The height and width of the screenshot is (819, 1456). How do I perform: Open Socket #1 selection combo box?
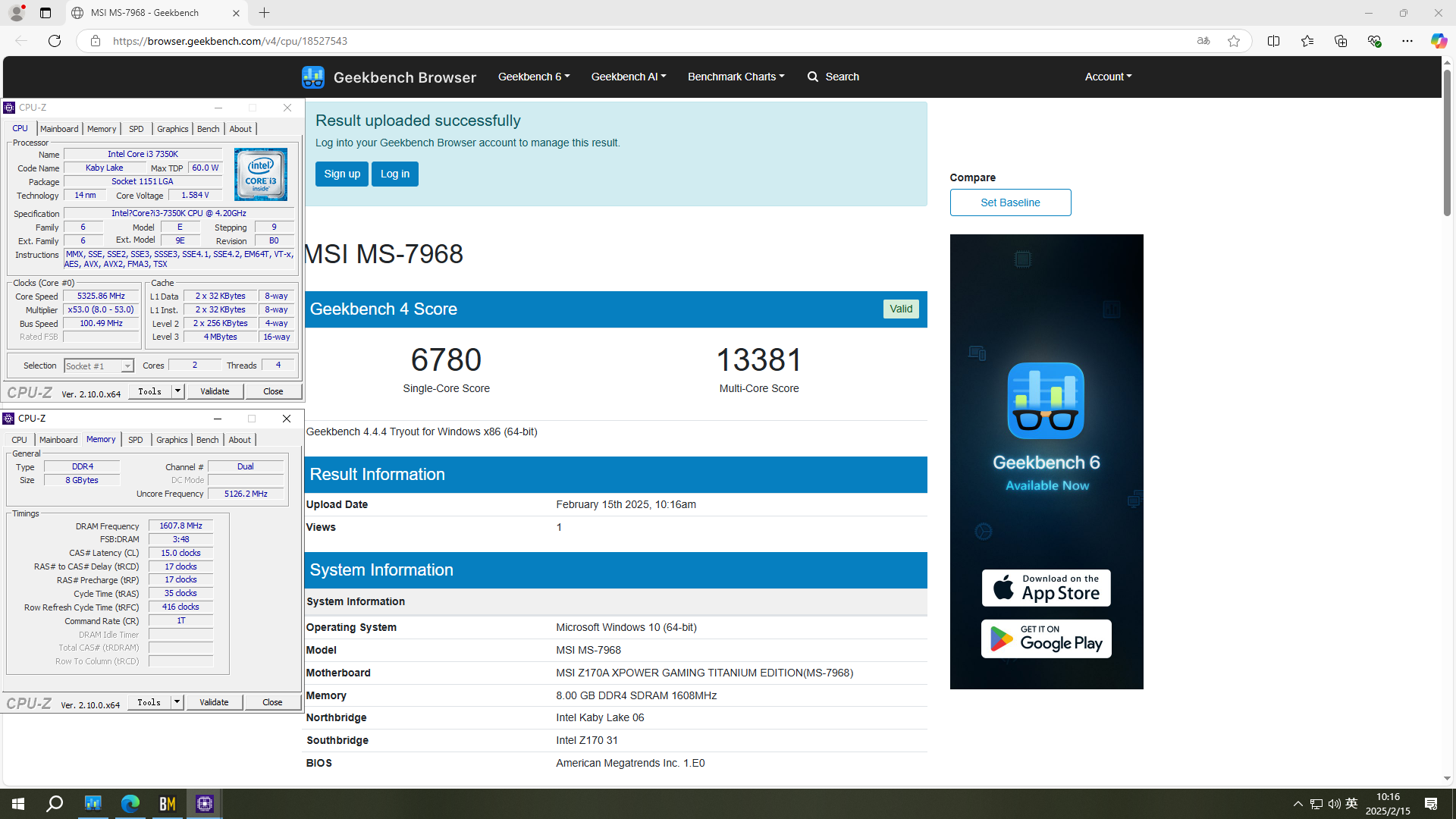click(x=99, y=366)
